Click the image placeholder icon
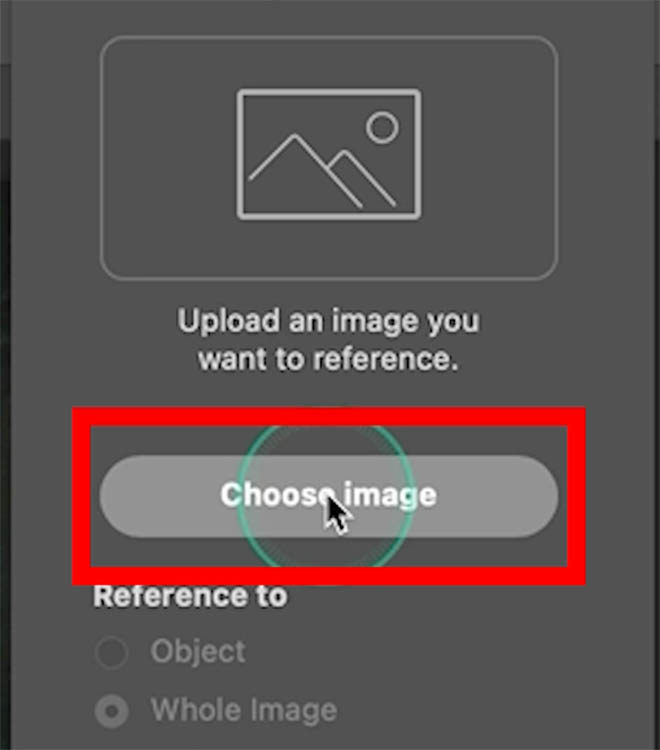This screenshot has width=660, height=750. [x=329, y=154]
